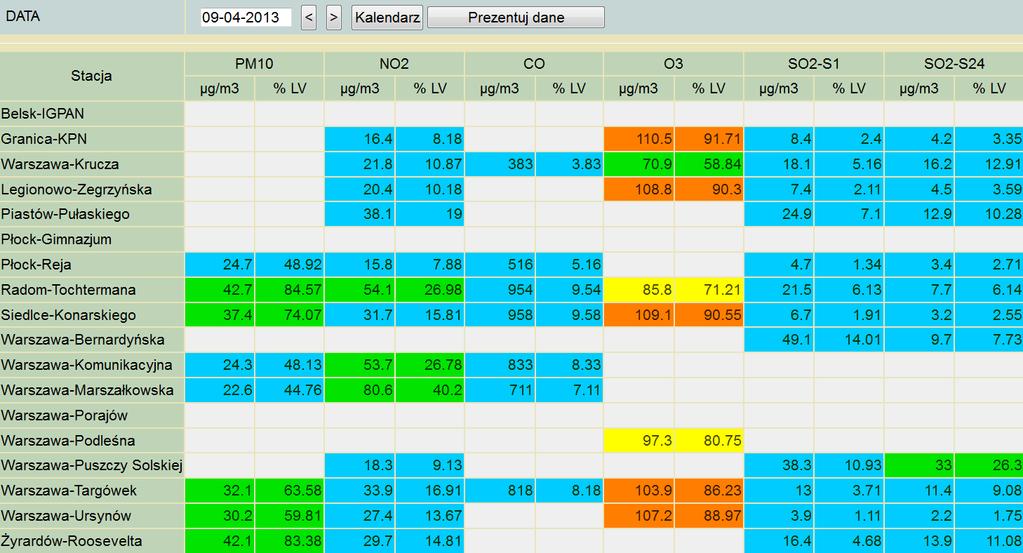Image resolution: width=1023 pixels, height=553 pixels.
Task: Select the NO2 column header
Action: 394,64
